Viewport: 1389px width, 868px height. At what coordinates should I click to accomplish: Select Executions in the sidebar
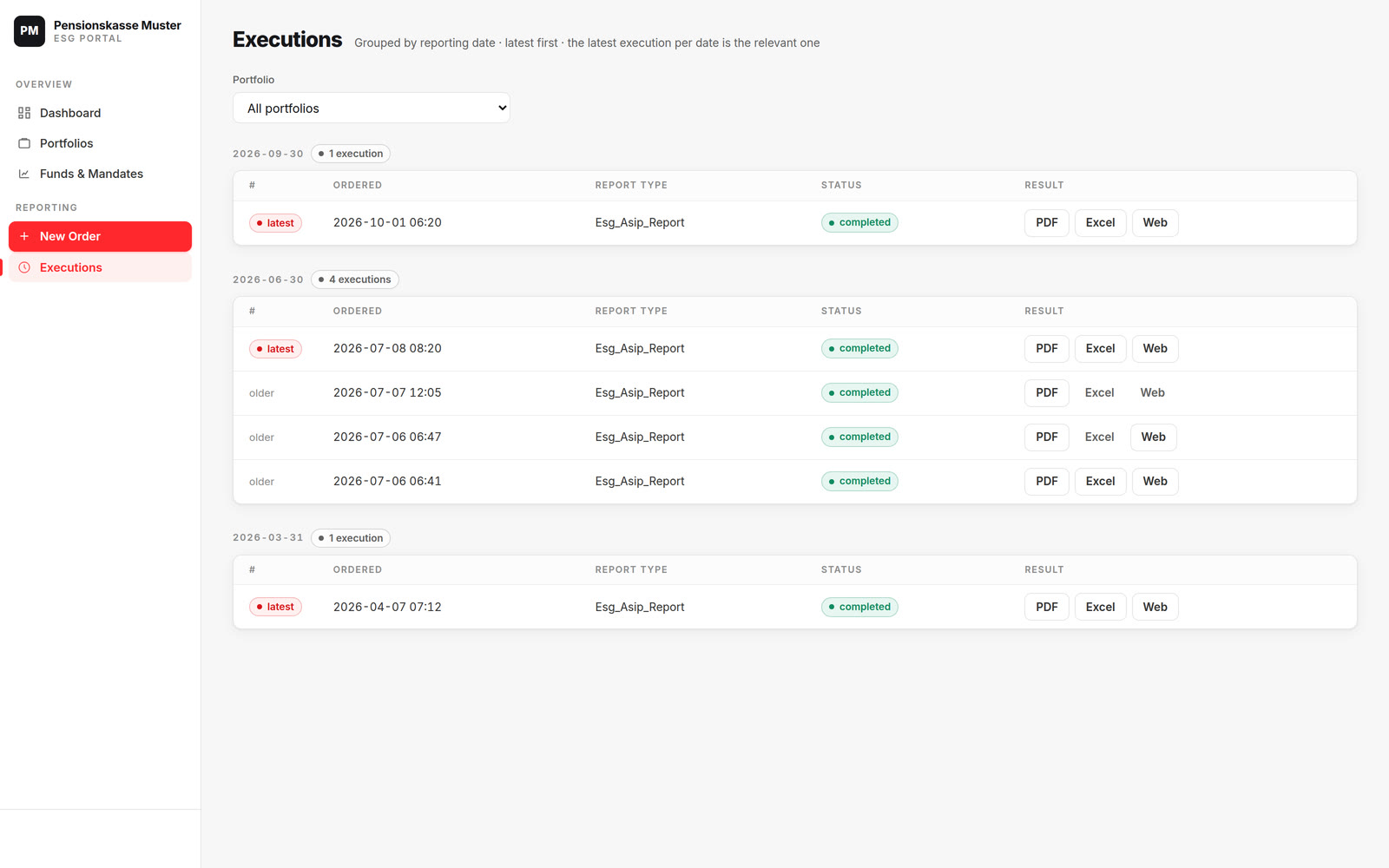coord(100,267)
